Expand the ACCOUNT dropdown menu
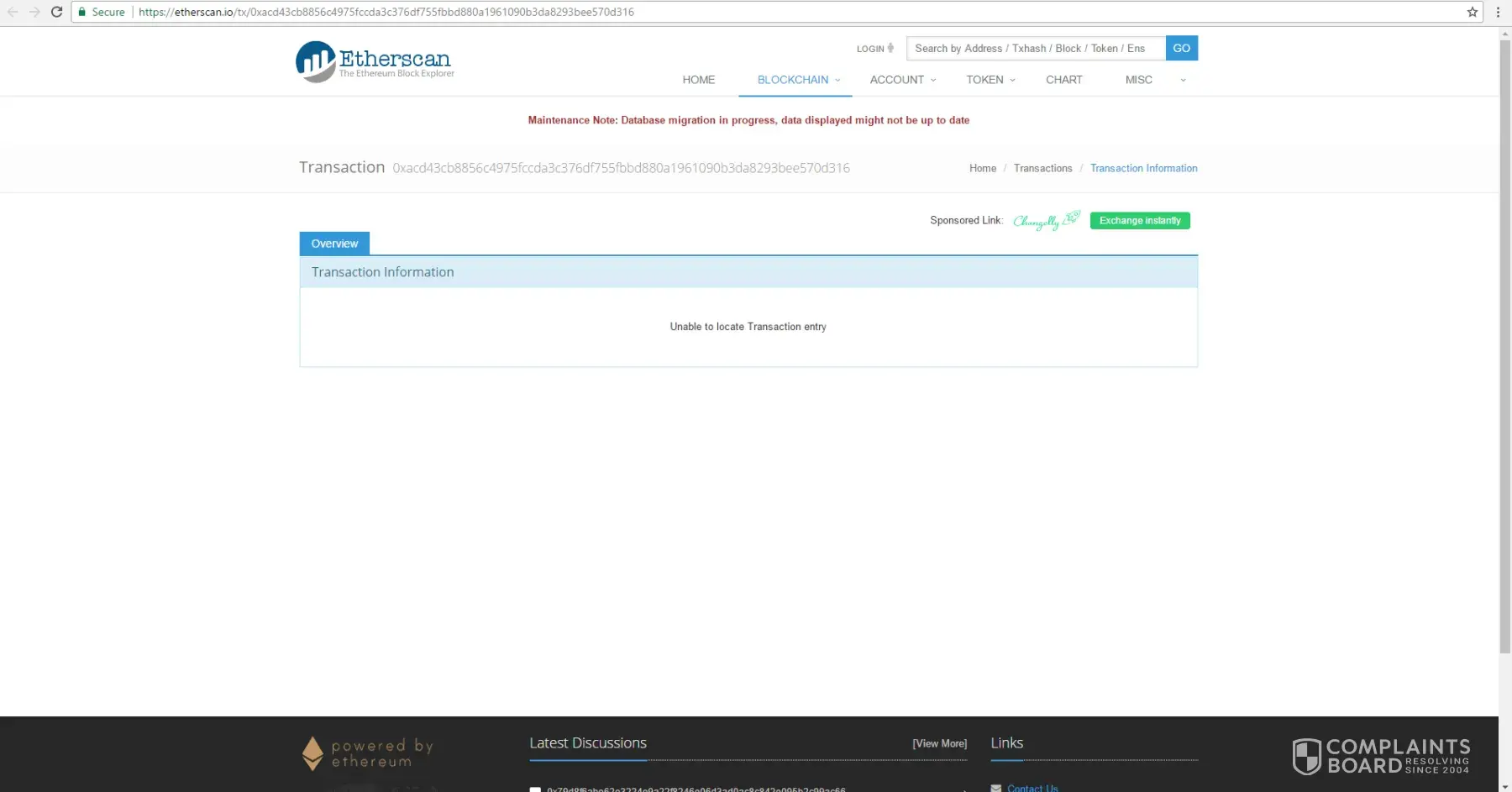Image resolution: width=1512 pixels, height=792 pixels. tap(902, 80)
